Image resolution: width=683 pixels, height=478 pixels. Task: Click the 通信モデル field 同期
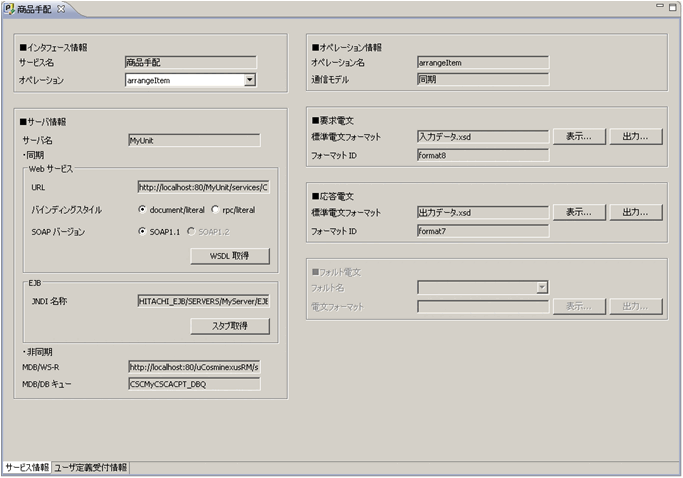tap(483, 79)
